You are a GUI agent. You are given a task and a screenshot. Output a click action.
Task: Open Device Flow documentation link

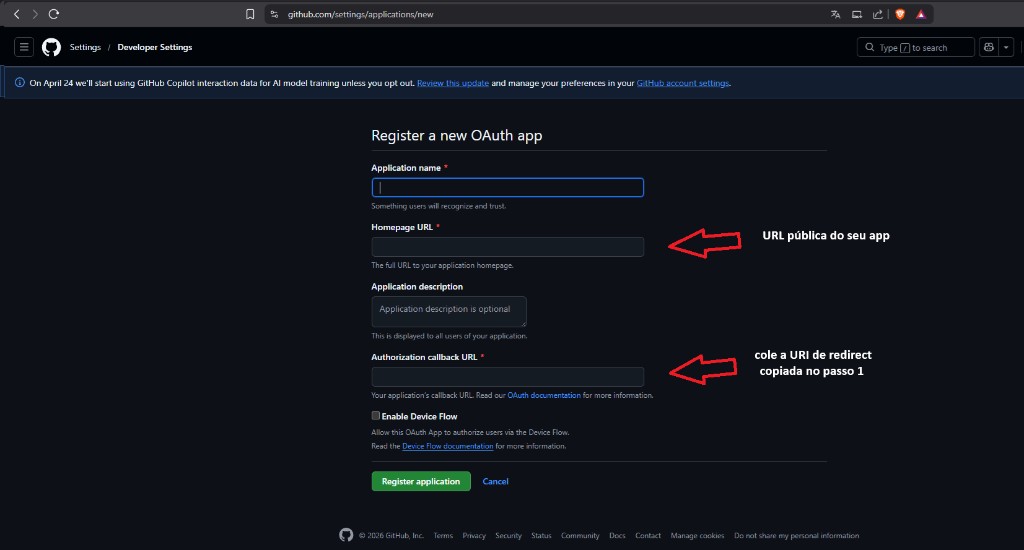[447, 446]
